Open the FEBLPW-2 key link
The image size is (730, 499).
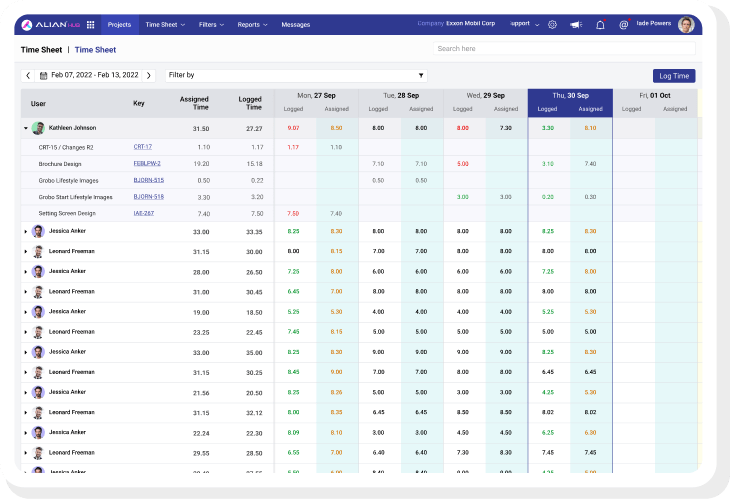click(x=147, y=163)
